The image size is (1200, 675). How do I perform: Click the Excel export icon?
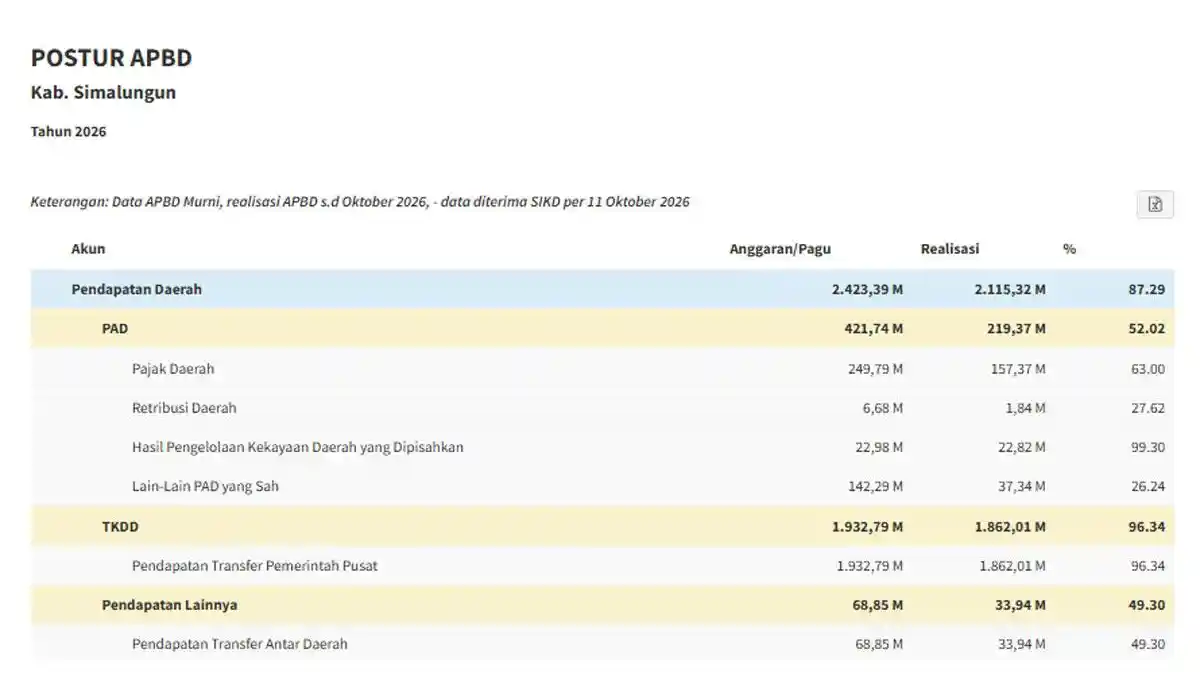click(x=1155, y=204)
